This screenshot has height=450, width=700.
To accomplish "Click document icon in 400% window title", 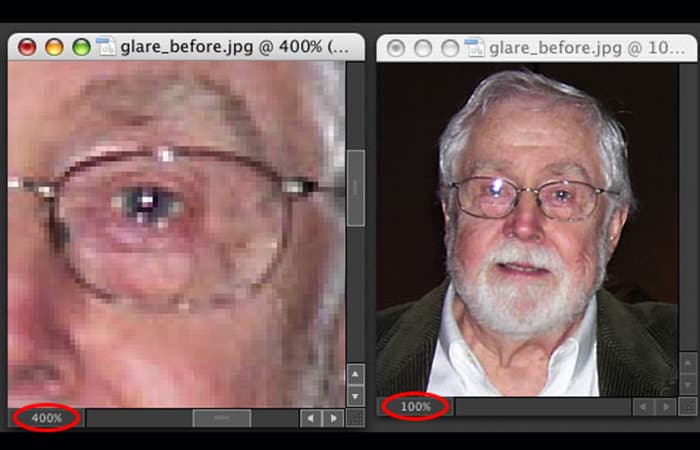I will (x=106, y=46).
